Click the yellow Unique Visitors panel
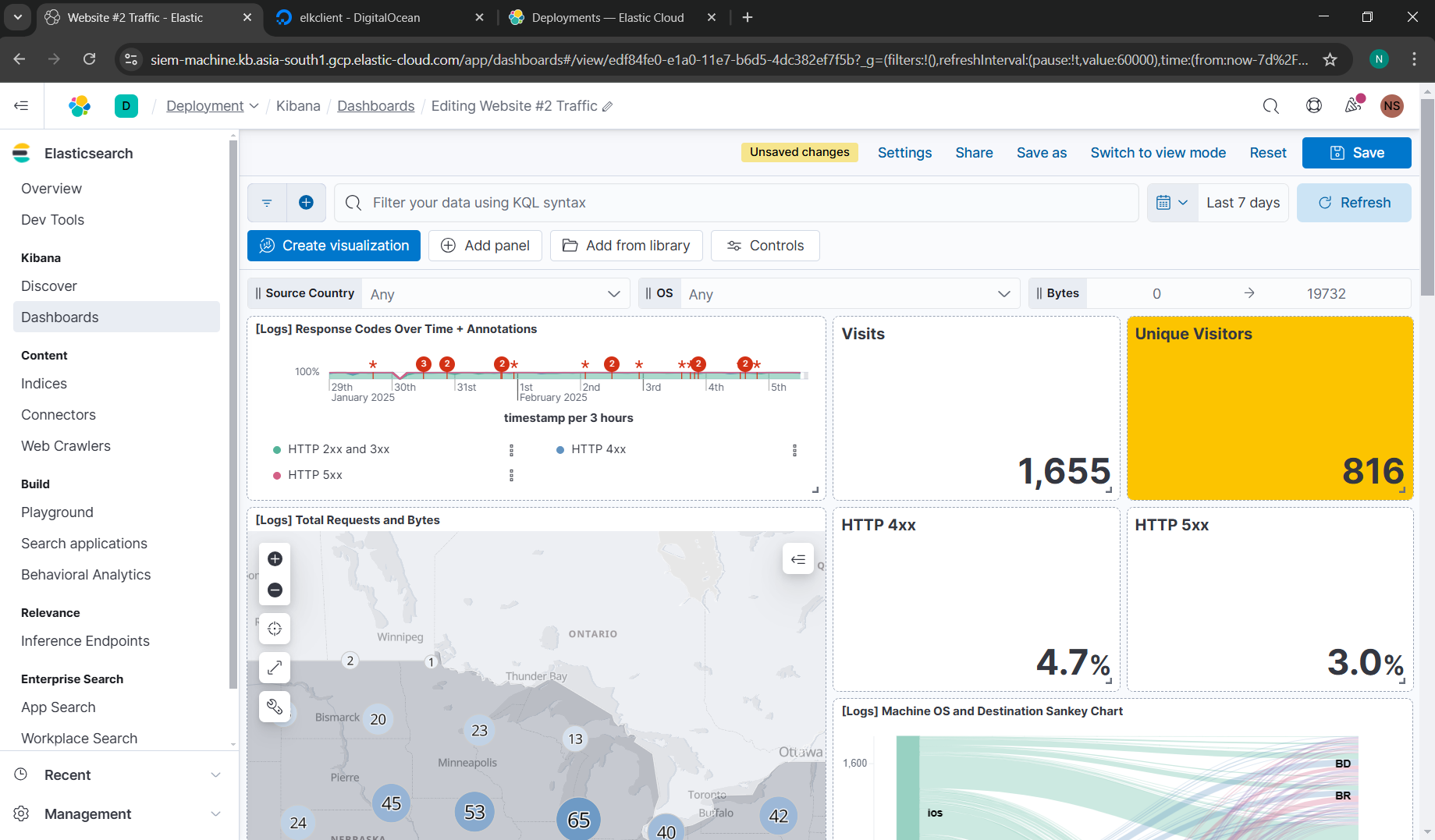The width and height of the screenshot is (1435, 840). pyautogui.click(x=1270, y=408)
